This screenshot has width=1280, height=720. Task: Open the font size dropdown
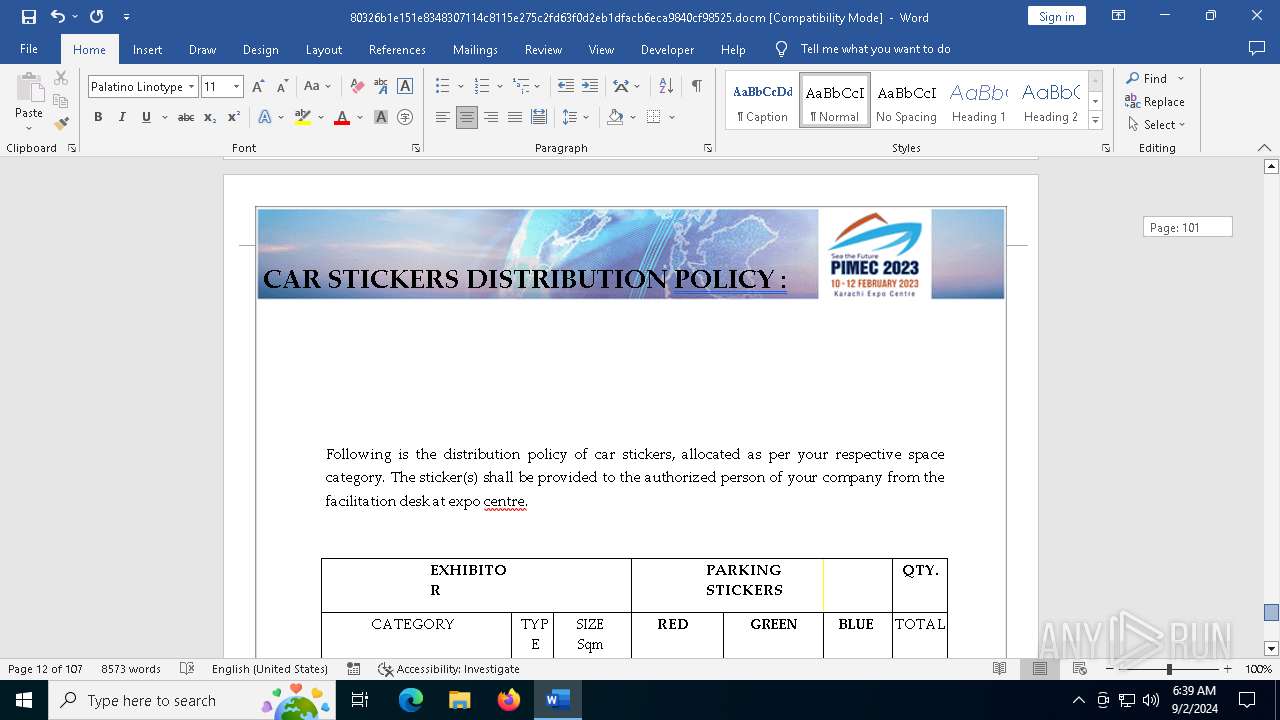pyautogui.click(x=236, y=87)
